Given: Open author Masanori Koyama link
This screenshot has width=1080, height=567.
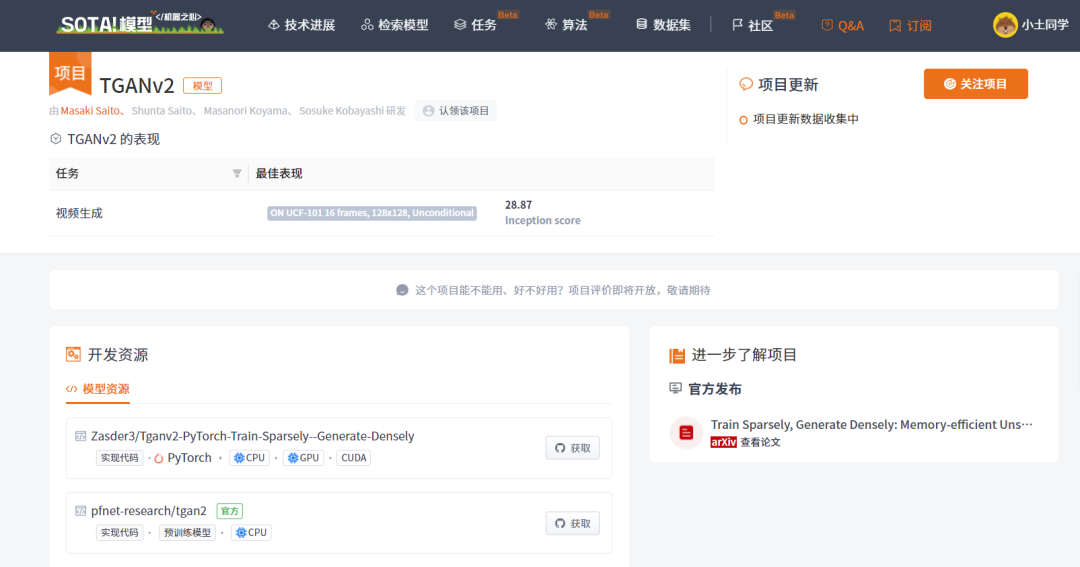Looking at the screenshot, I should coord(245,111).
